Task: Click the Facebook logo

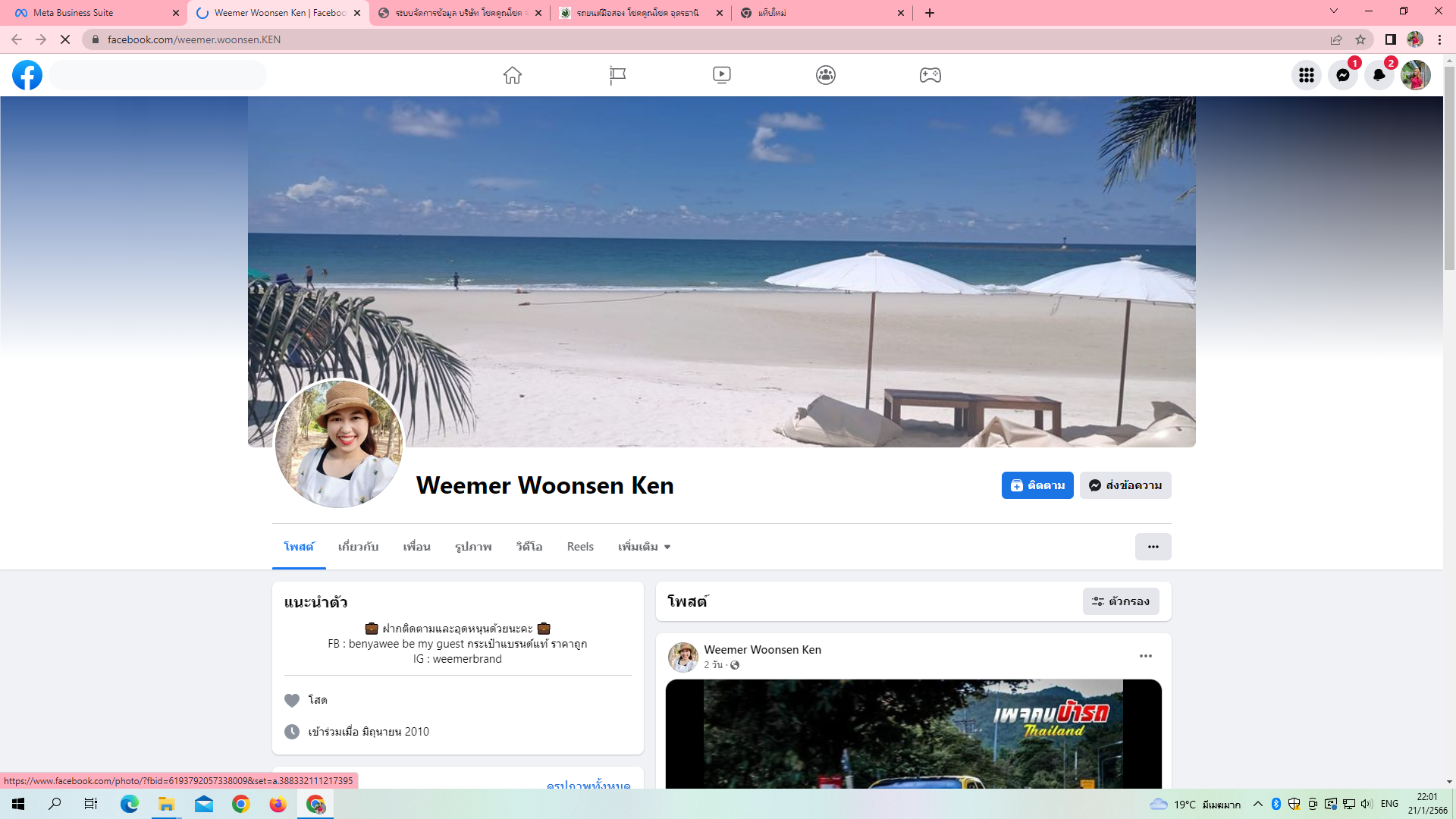Action: [x=27, y=75]
